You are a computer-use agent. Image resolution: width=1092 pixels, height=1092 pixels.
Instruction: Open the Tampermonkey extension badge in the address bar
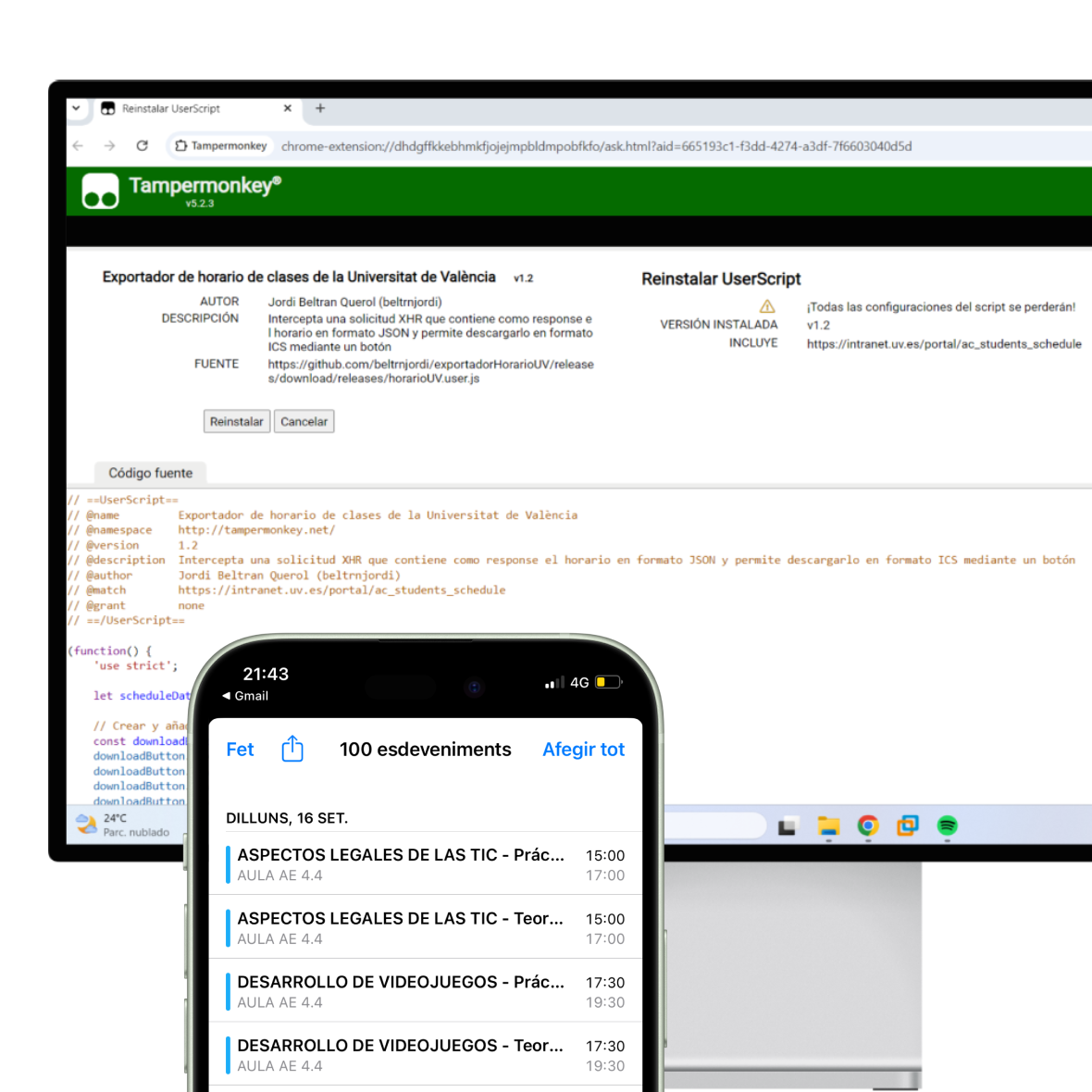coord(220,145)
